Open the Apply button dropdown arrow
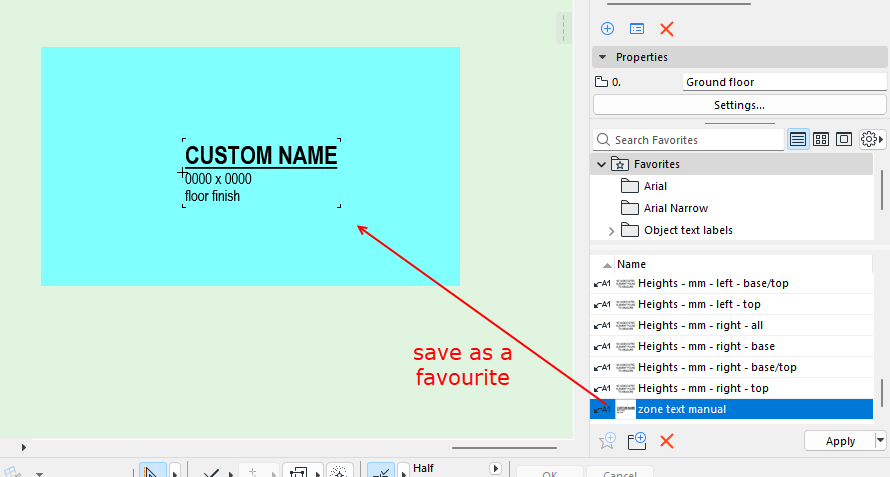 (880, 440)
